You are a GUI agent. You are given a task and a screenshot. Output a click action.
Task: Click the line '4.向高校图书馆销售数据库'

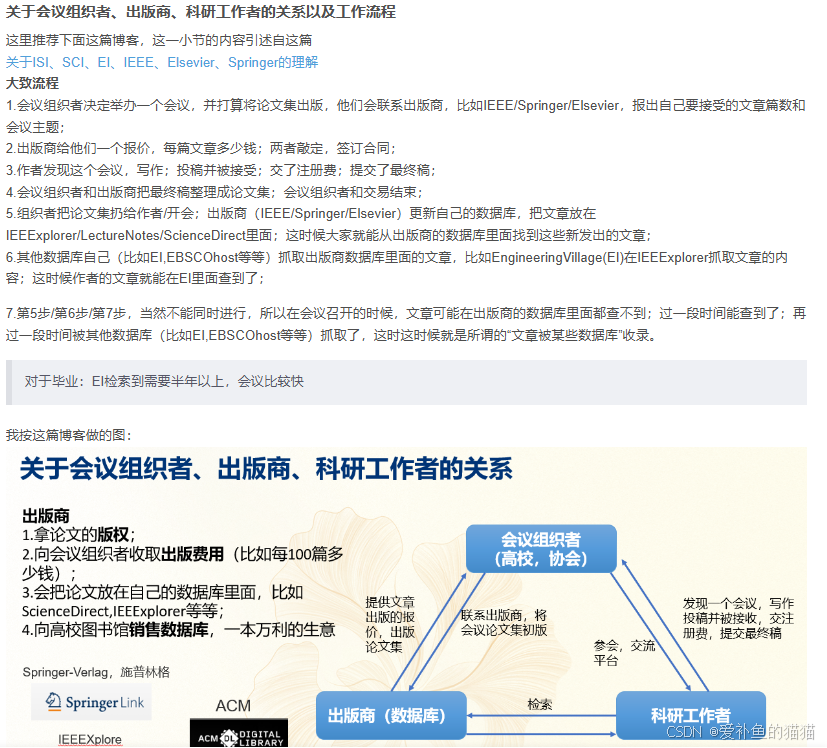click(178, 630)
